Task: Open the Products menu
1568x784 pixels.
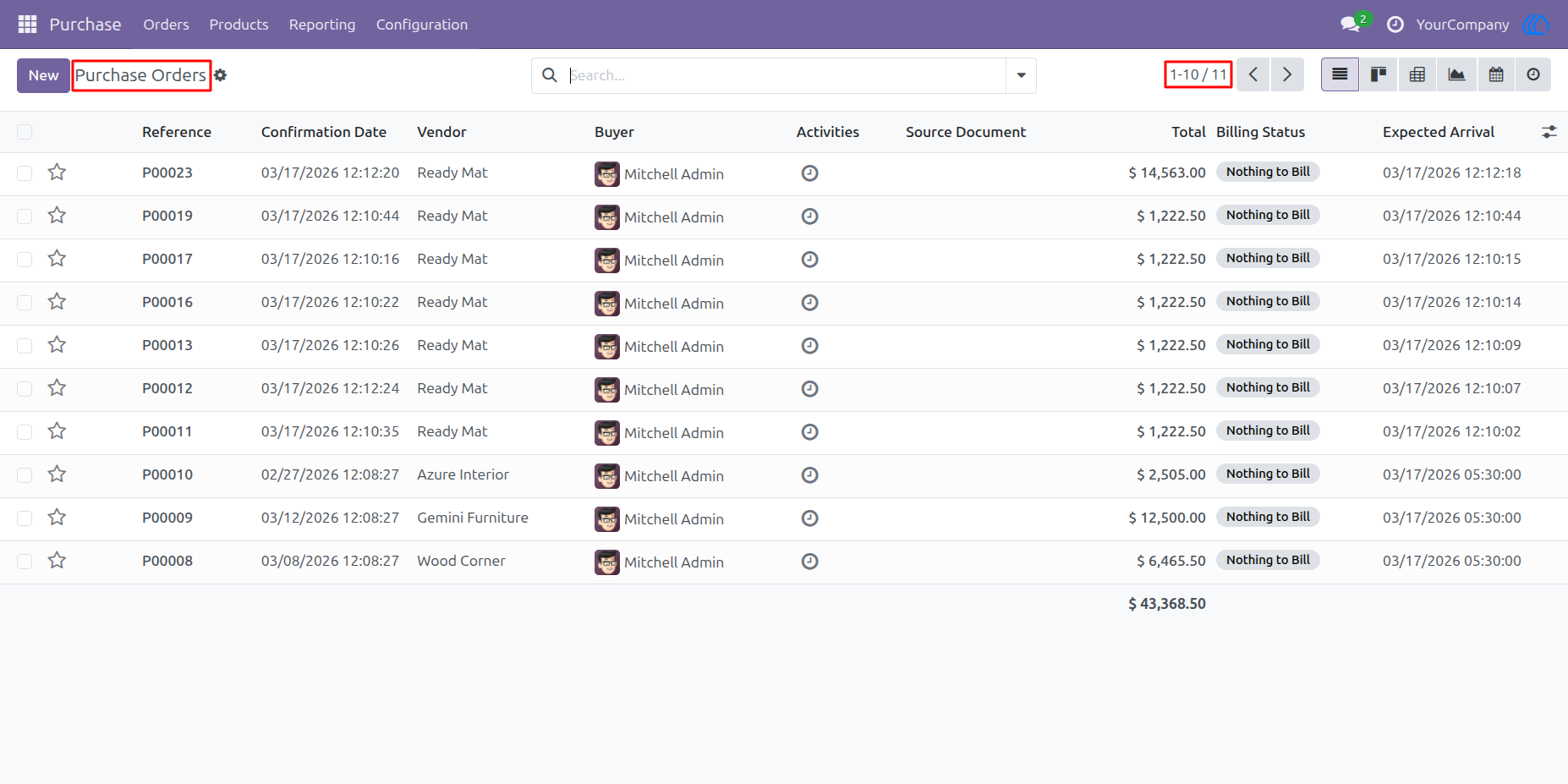Action: click(x=238, y=25)
